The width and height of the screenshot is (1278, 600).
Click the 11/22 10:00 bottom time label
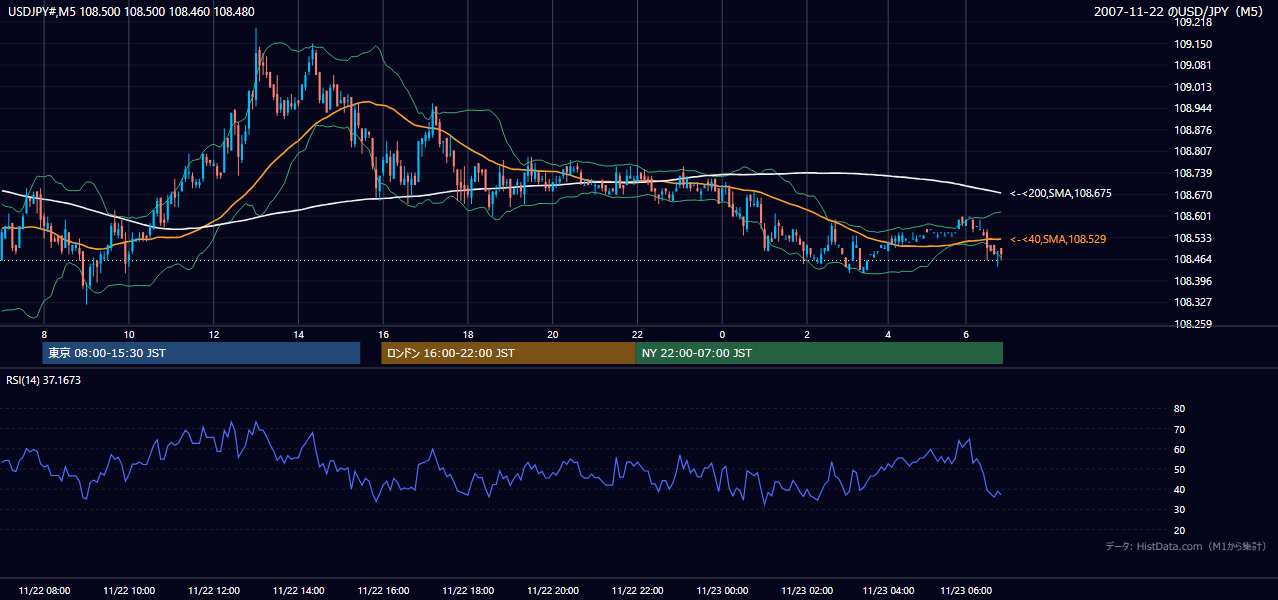(129, 591)
